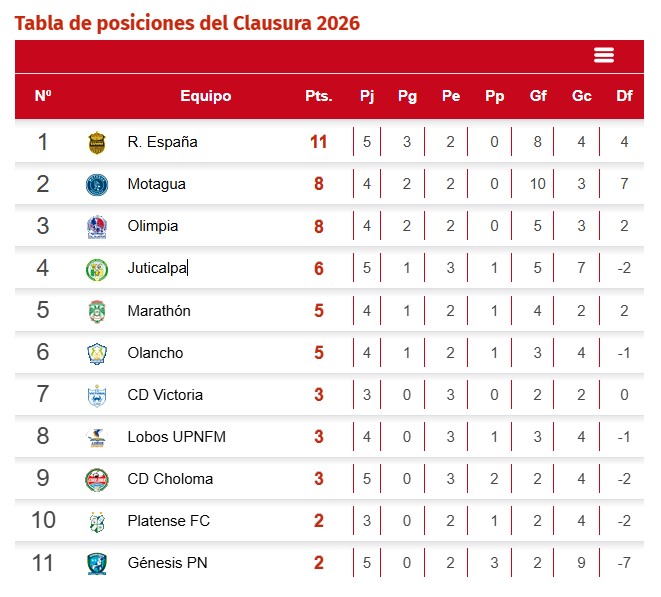Open the hamburger menu icon
661x597 pixels.
604,55
